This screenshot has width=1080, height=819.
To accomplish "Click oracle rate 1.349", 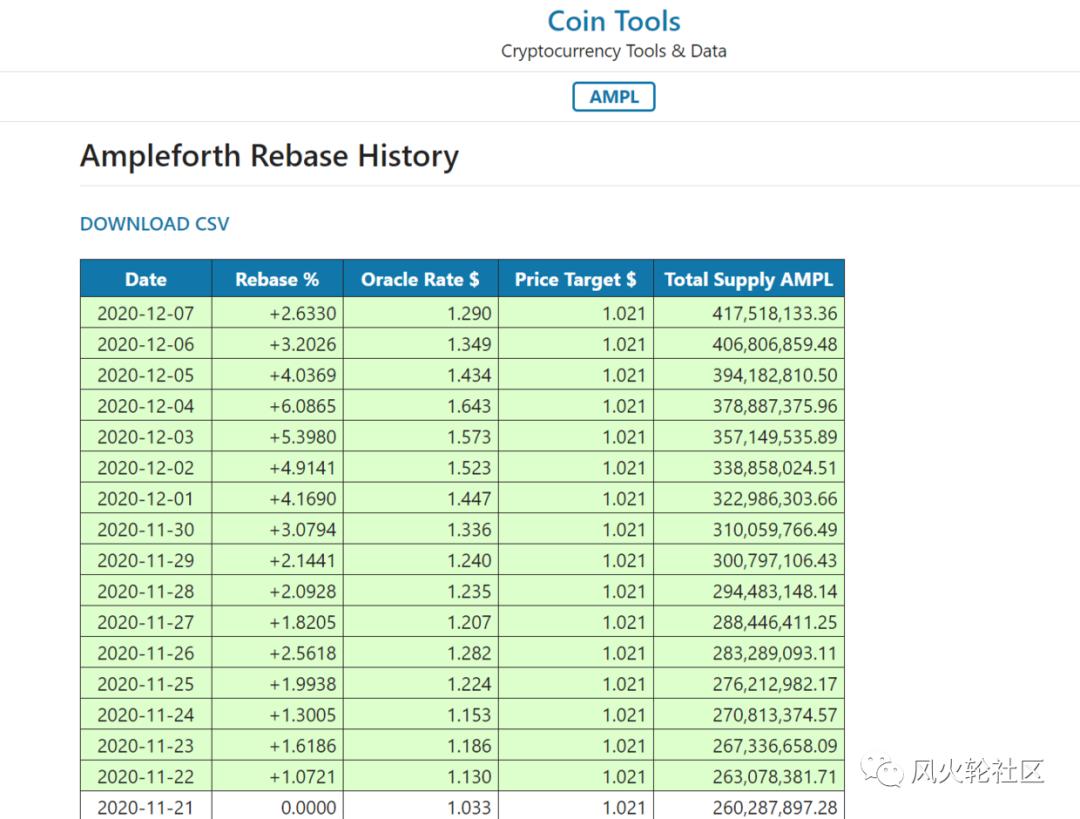I will point(469,344).
